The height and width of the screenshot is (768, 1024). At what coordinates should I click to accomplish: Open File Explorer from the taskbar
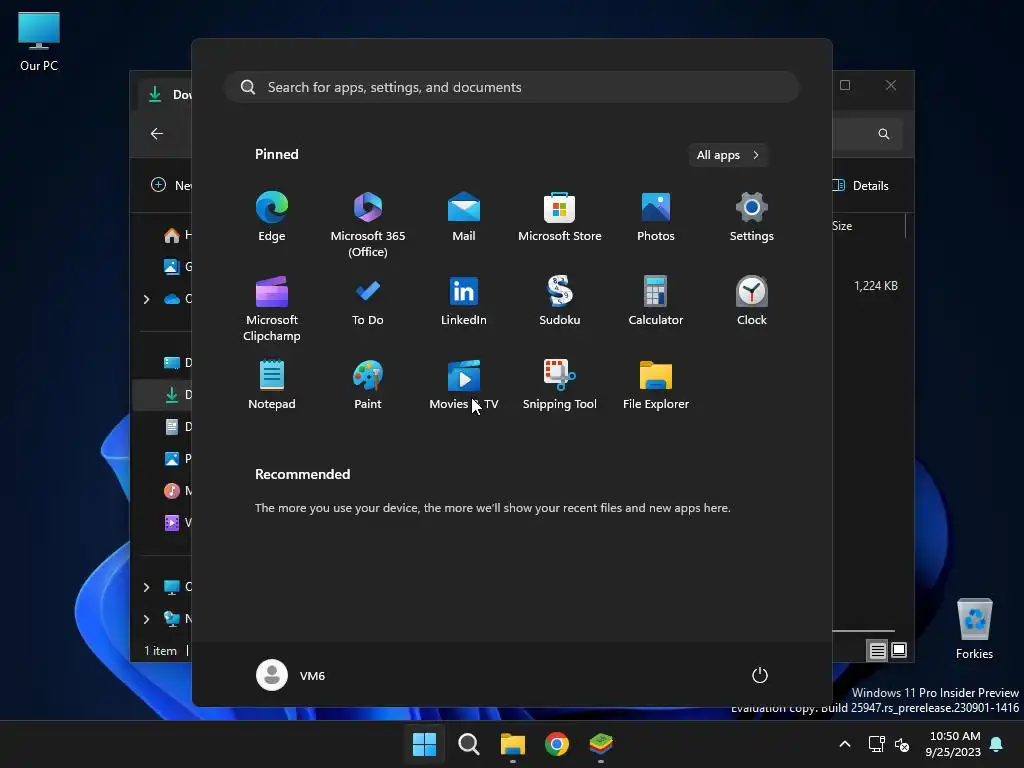[x=513, y=744]
